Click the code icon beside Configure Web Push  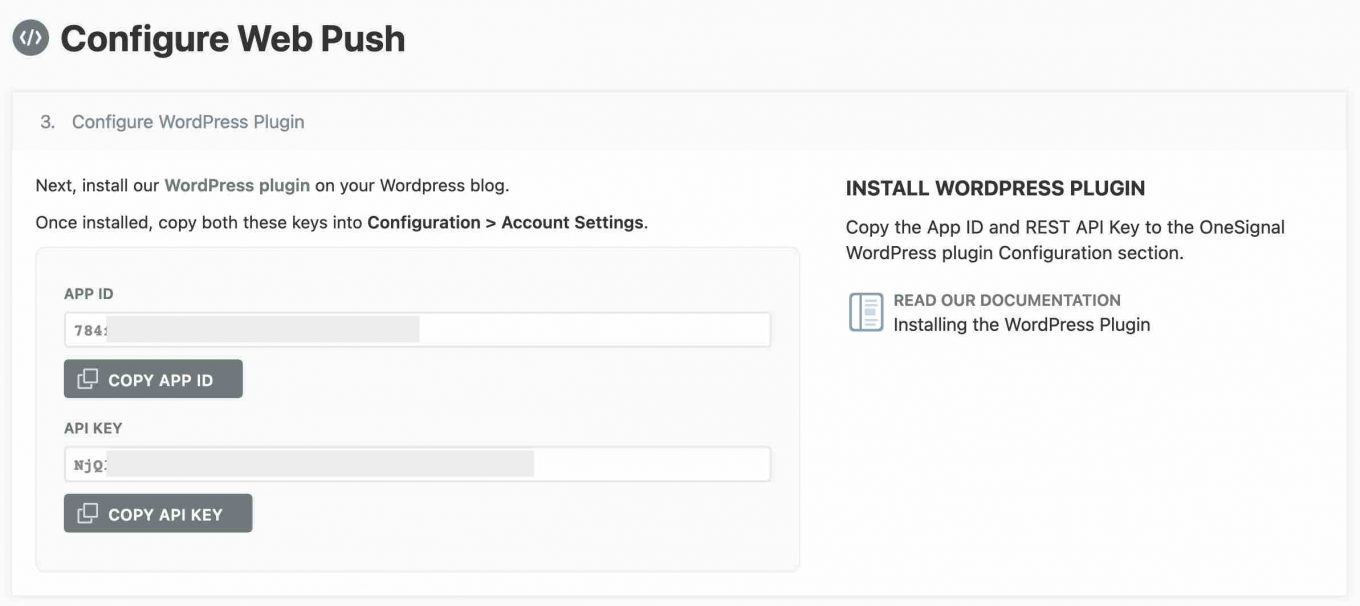pos(31,38)
